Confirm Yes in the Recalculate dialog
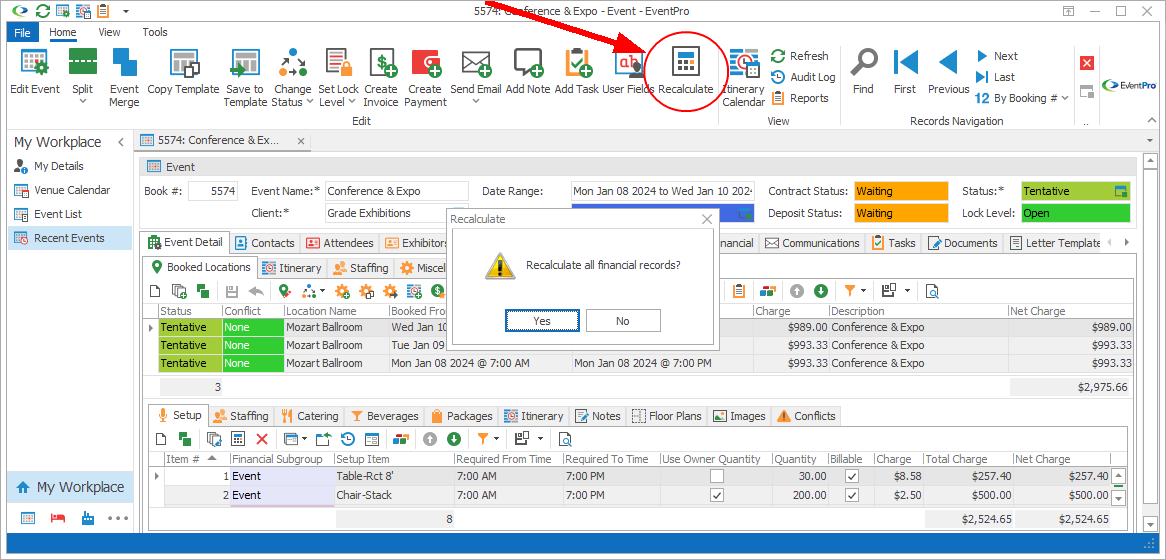Viewport: 1166px width, 560px height. [541, 321]
